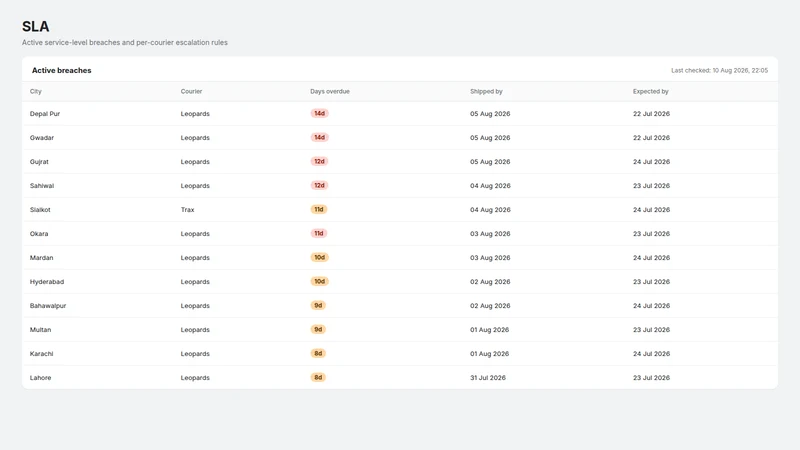Click the Active breaches panel title
This screenshot has height=450, width=800.
(x=62, y=70)
